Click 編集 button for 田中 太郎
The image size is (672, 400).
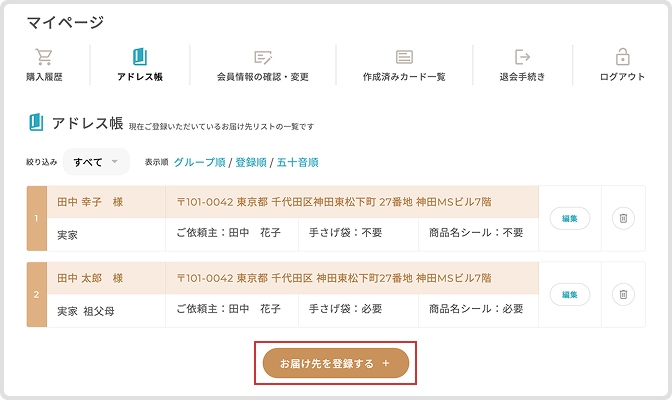tap(570, 294)
